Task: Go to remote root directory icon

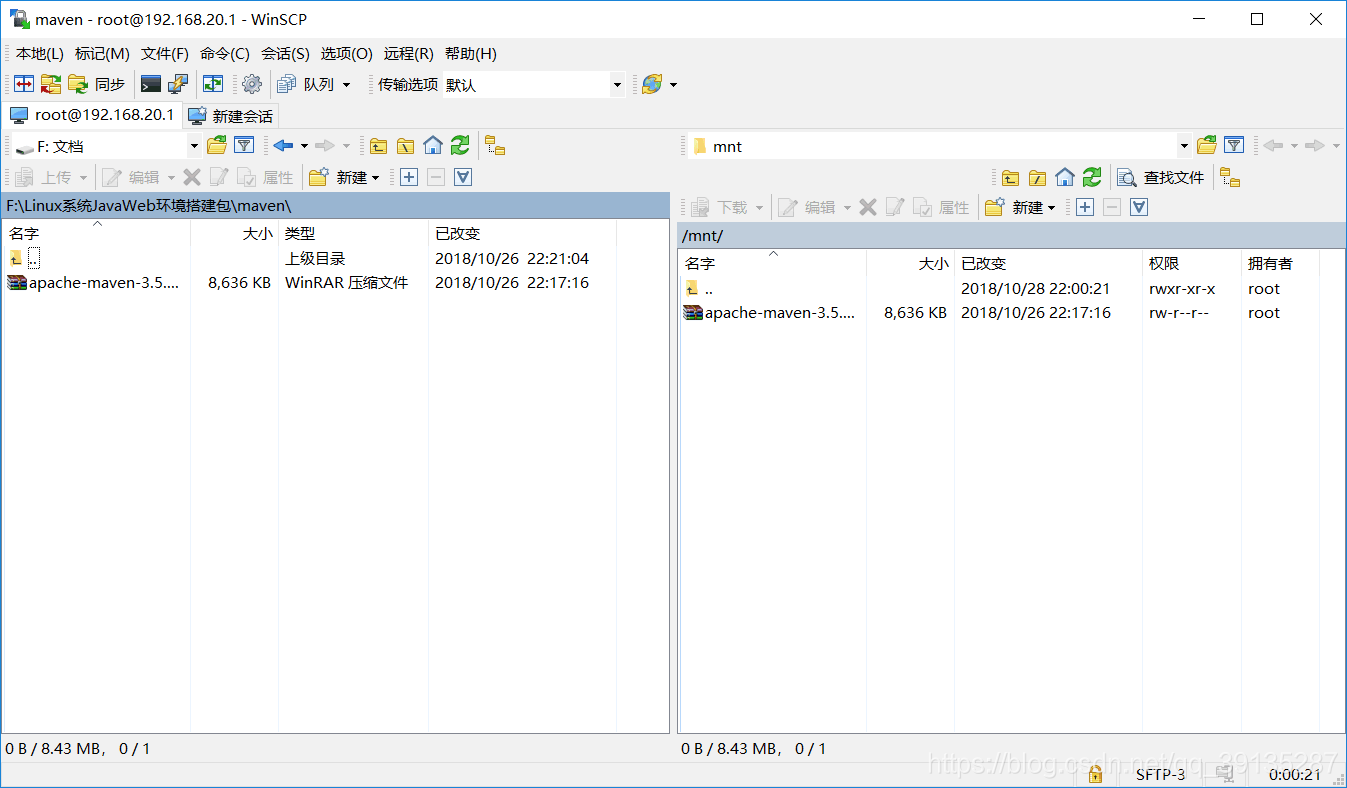Action: [x=1038, y=177]
